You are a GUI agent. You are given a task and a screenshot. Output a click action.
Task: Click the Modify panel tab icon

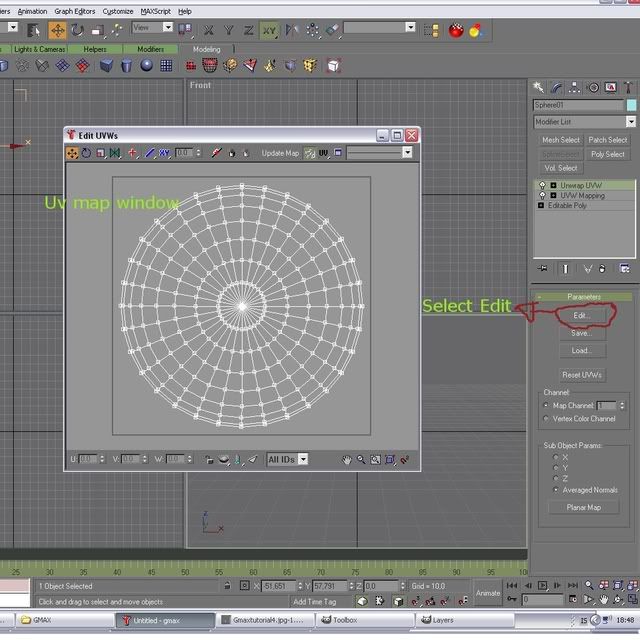point(555,87)
